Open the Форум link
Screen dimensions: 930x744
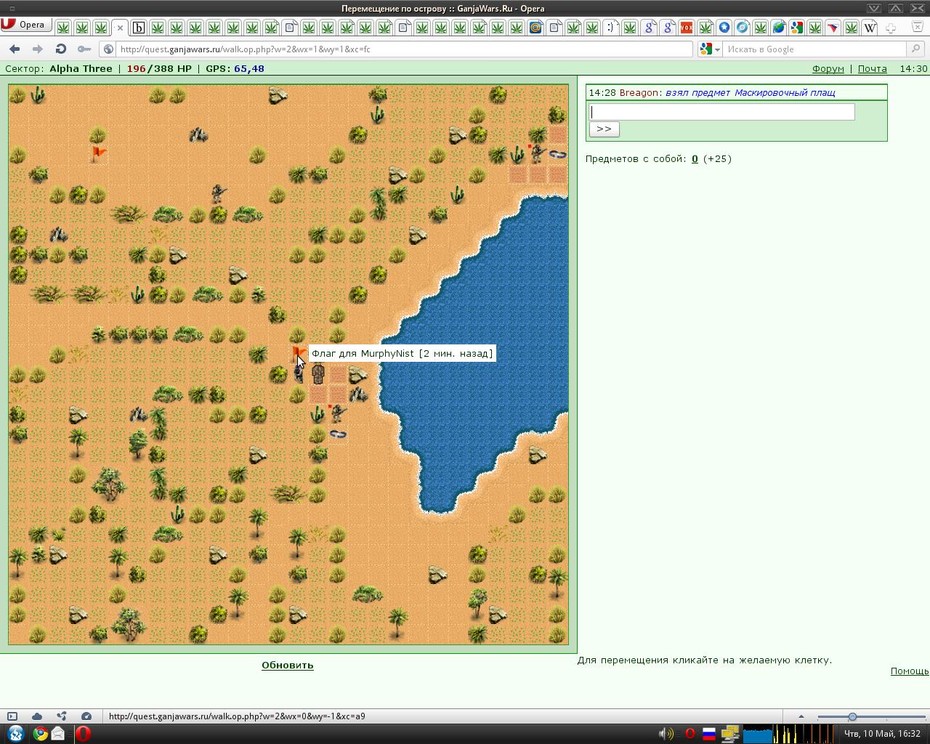pyautogui.click(x=828, y=69)
